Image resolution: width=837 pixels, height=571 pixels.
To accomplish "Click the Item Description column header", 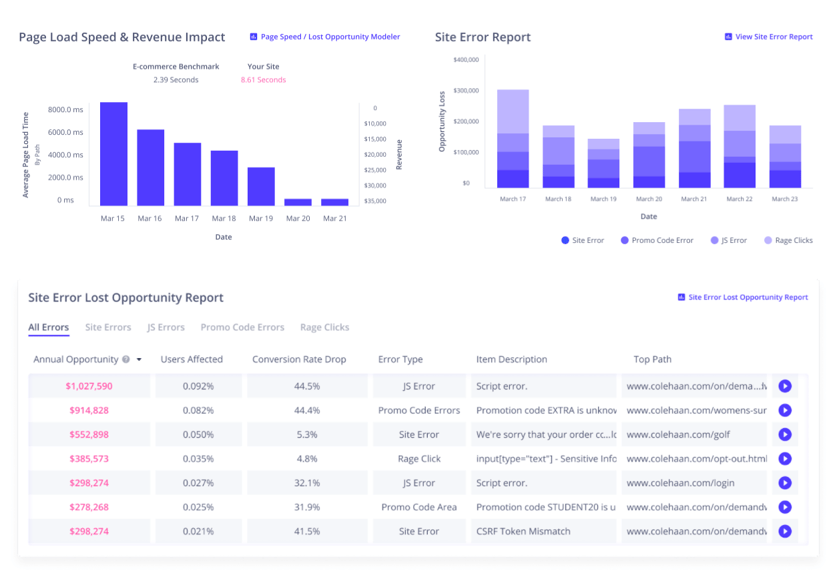I will pyautogui.click(x=511, y=359).
